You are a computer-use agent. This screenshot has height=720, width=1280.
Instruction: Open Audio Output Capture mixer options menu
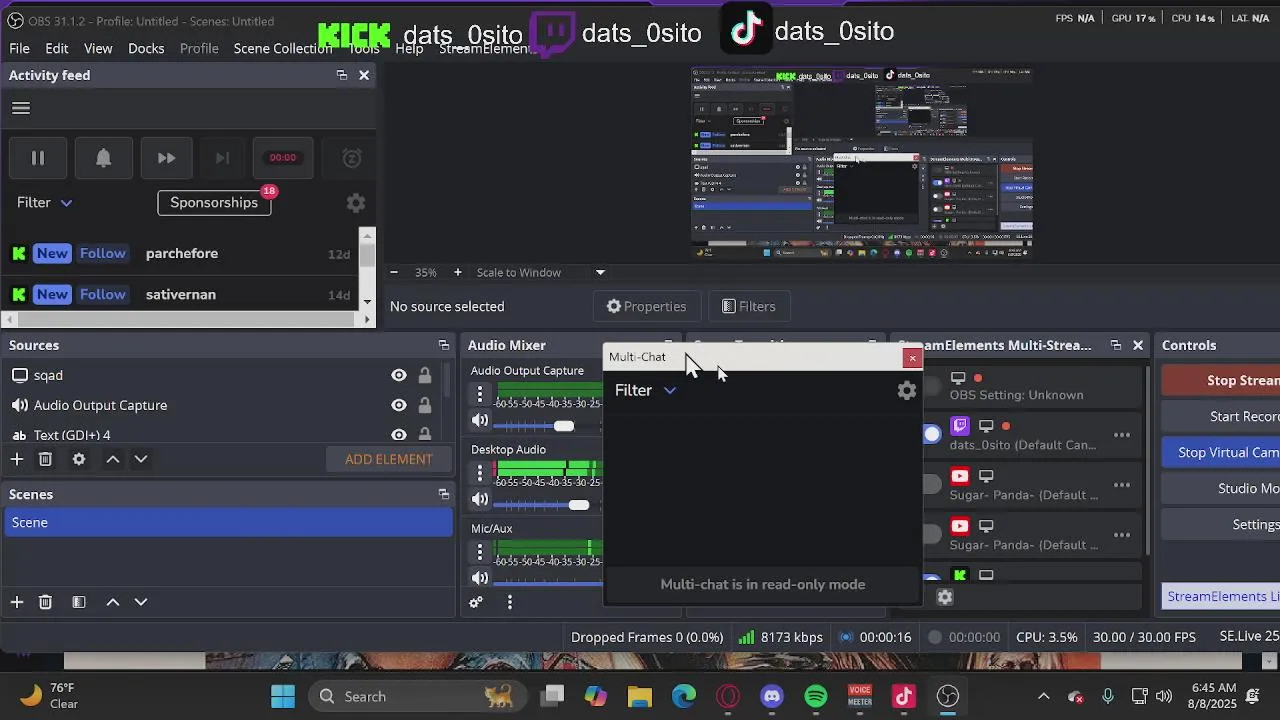(x=480, y=394)
